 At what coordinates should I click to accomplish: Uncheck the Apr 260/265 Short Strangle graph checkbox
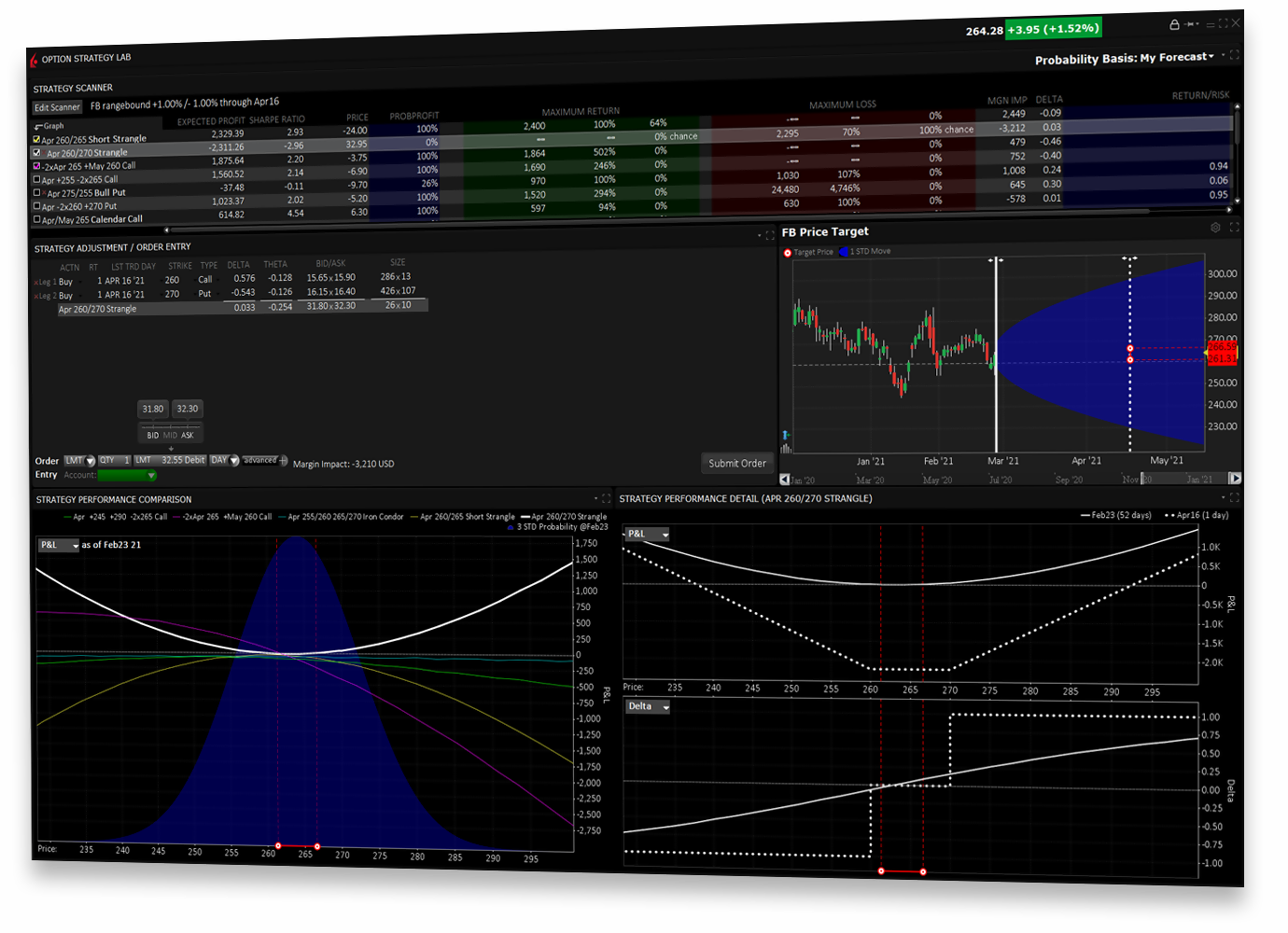point(36,138)
